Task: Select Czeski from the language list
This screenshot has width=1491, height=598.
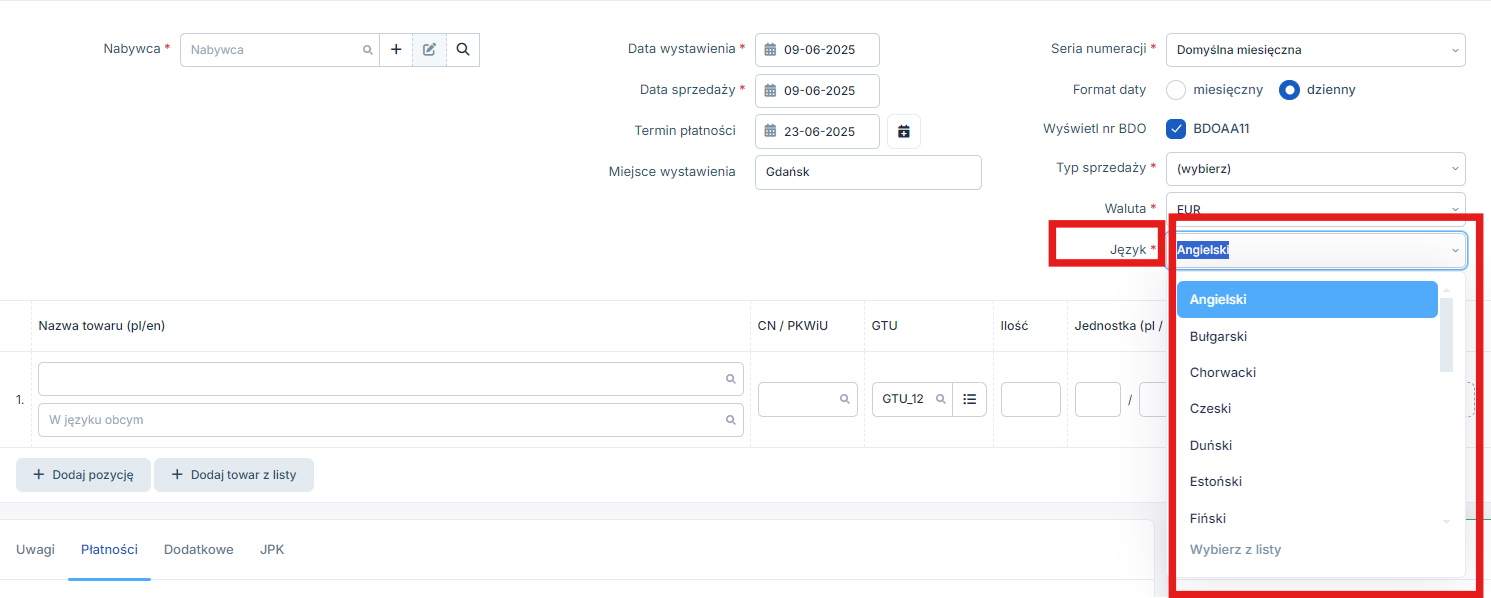Action: (x=1307, y=408)
